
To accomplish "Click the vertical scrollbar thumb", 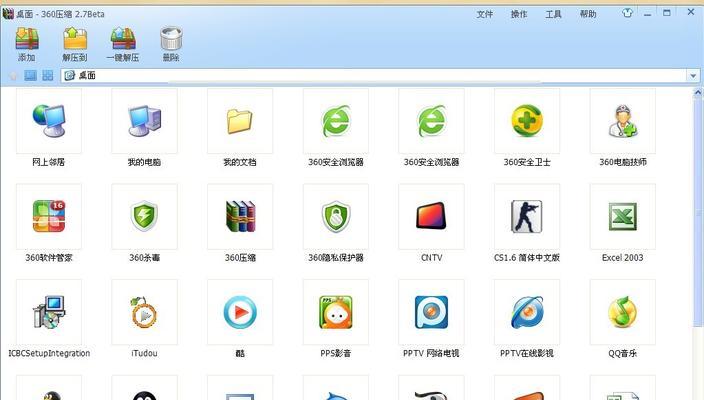I will pos(697,211).
